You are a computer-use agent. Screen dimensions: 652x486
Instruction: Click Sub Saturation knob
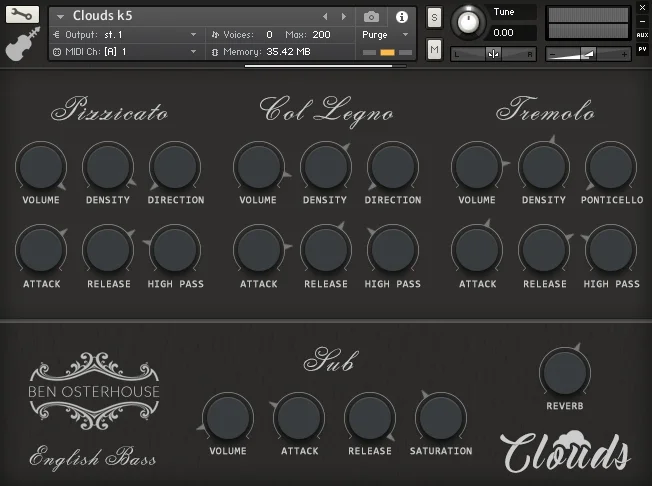point(441,417)
